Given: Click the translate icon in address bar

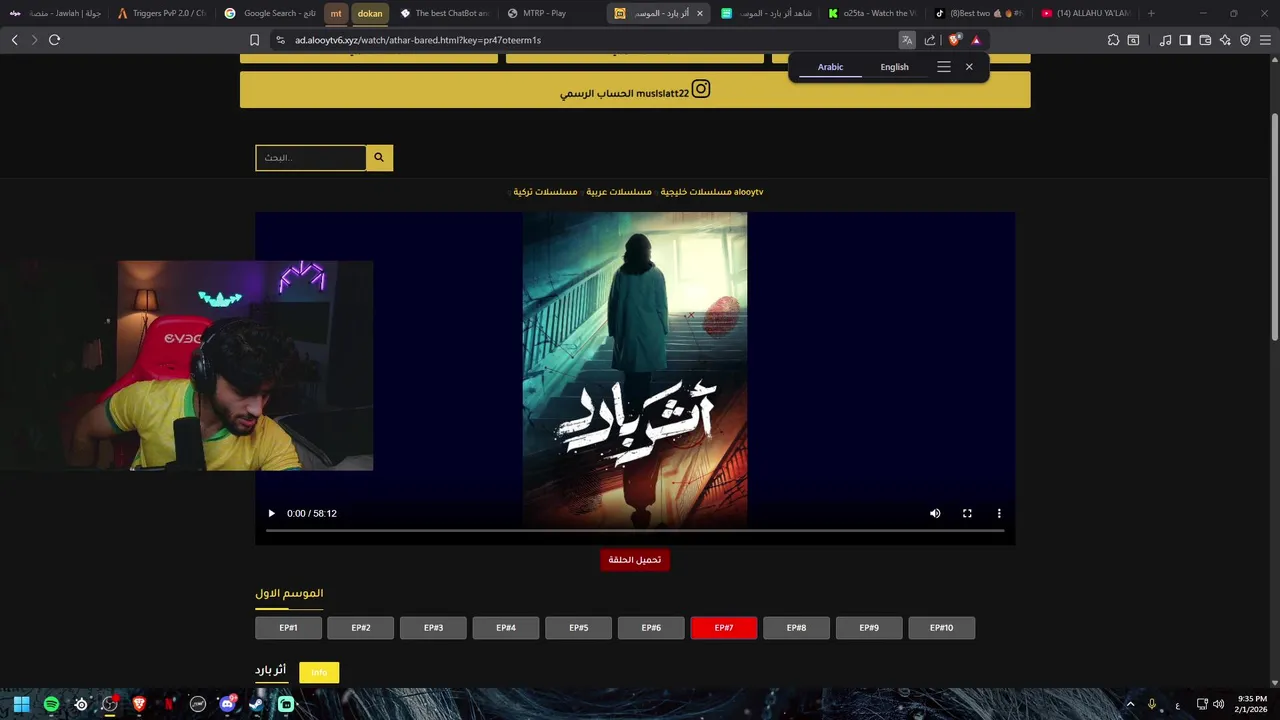Looking at the screenshot, I should pyautogui.click(x=907, y=40).
